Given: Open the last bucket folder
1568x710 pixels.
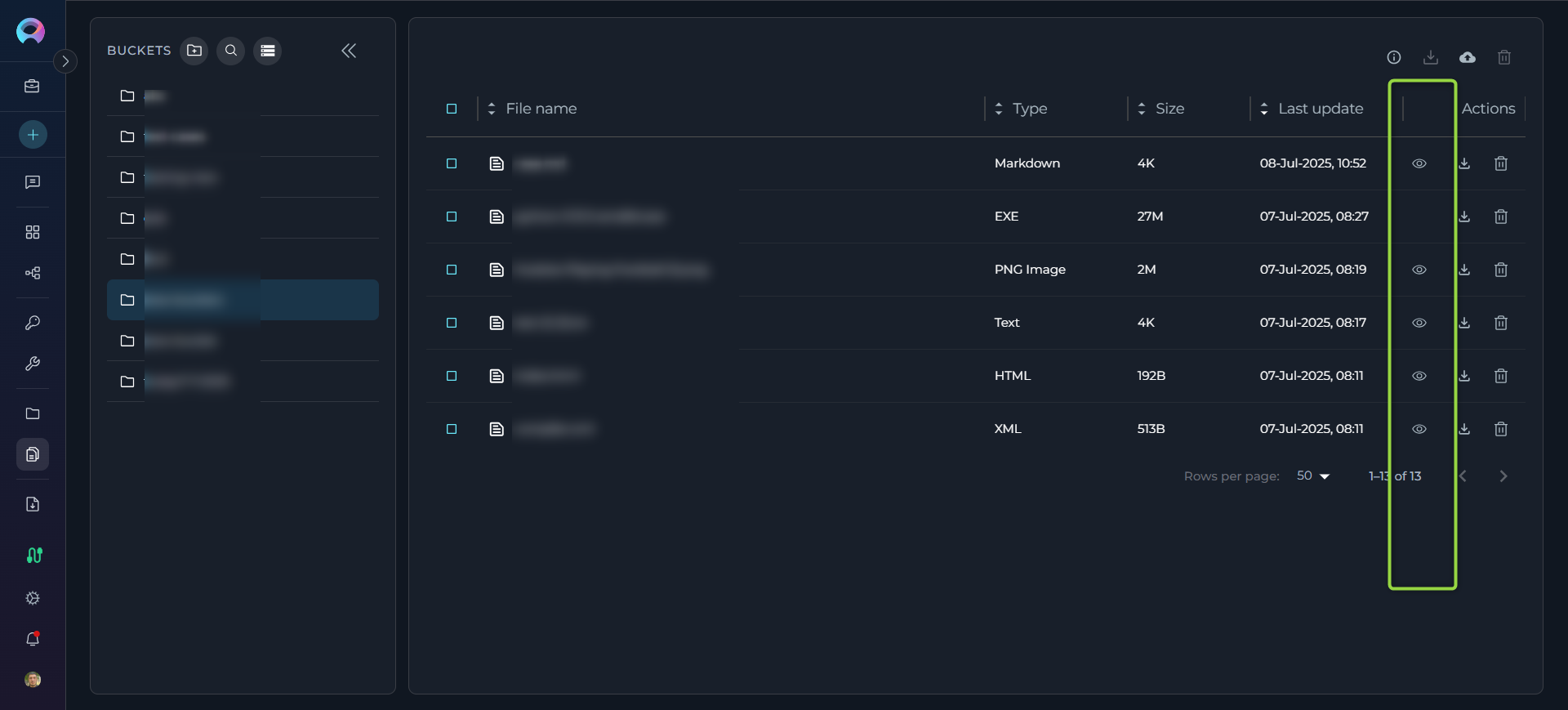Looking at the screenshot, I should pos(243,382).
